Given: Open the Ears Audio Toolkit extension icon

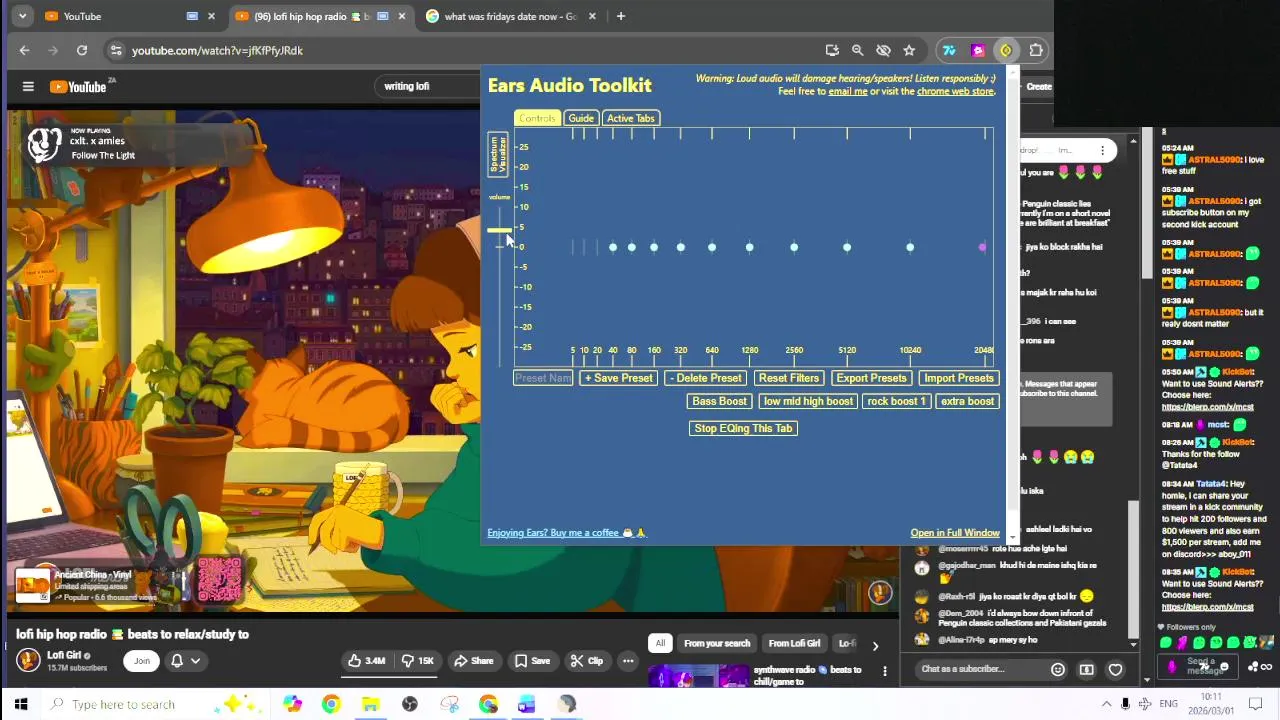Looking at the screenshot, I should (1006, 50).
